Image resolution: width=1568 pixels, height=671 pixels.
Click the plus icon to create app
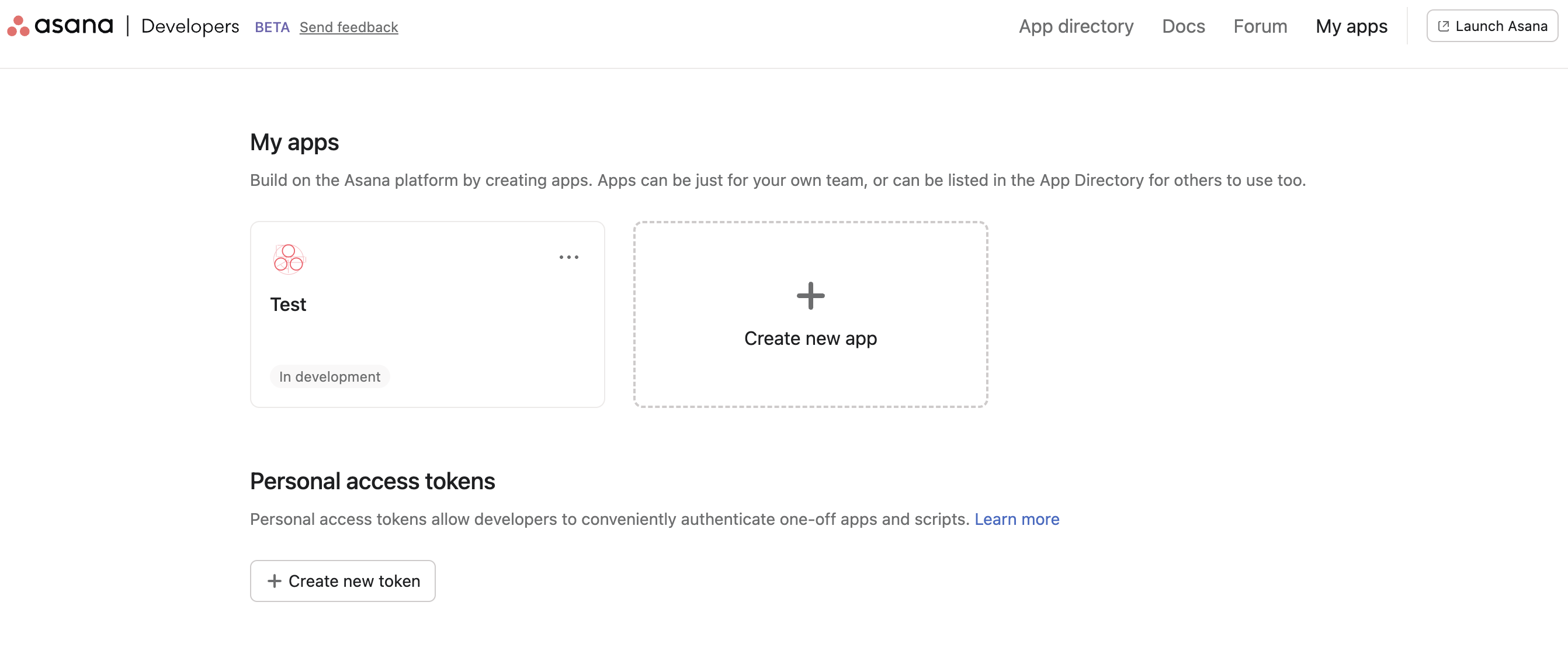(x=810, y=296)
